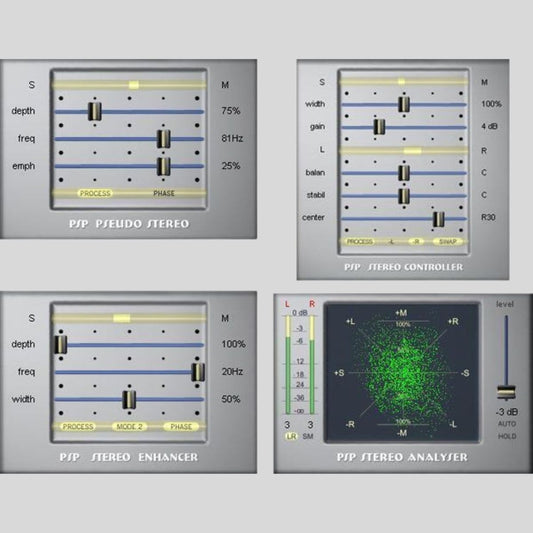Click the PSP Stereo Enhancer title
Image resolution: width=533 pixels, height=533 pixels.
point(128,457)
